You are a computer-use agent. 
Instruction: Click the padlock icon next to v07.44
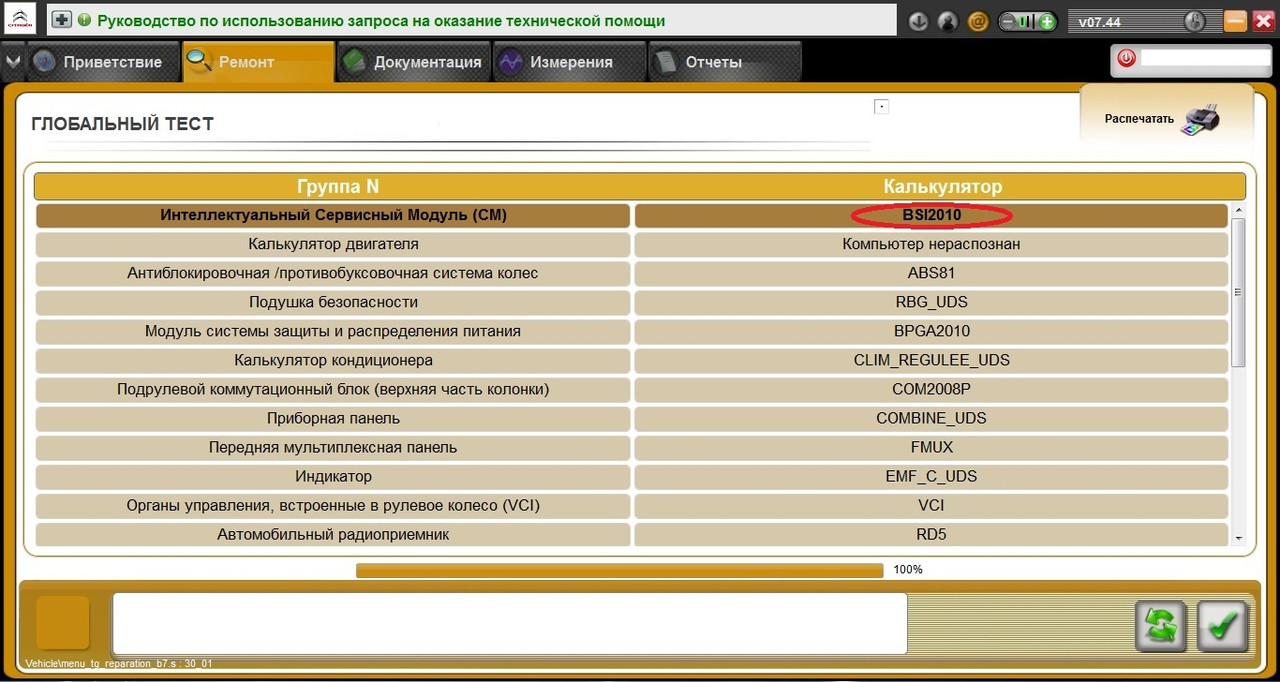(x=1194, y=21)
